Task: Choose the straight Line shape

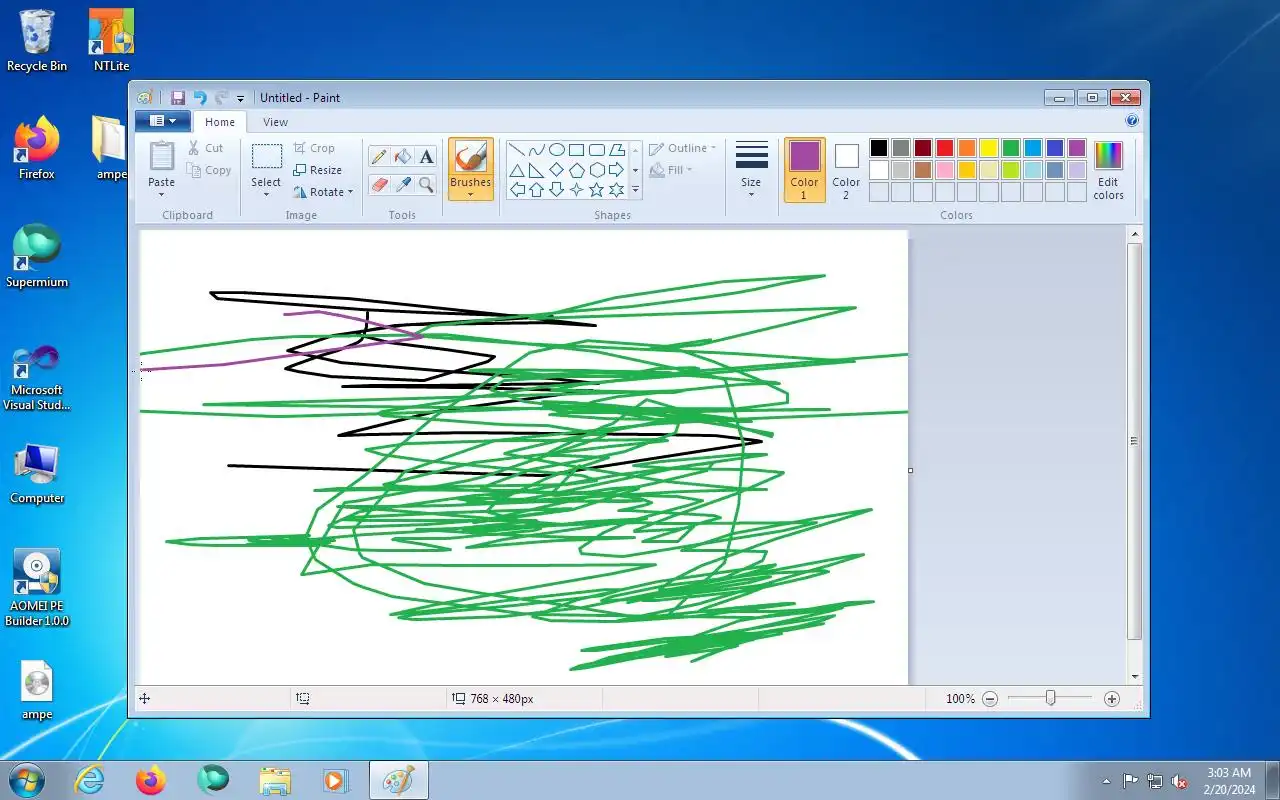Action: [x=517, y=150]
